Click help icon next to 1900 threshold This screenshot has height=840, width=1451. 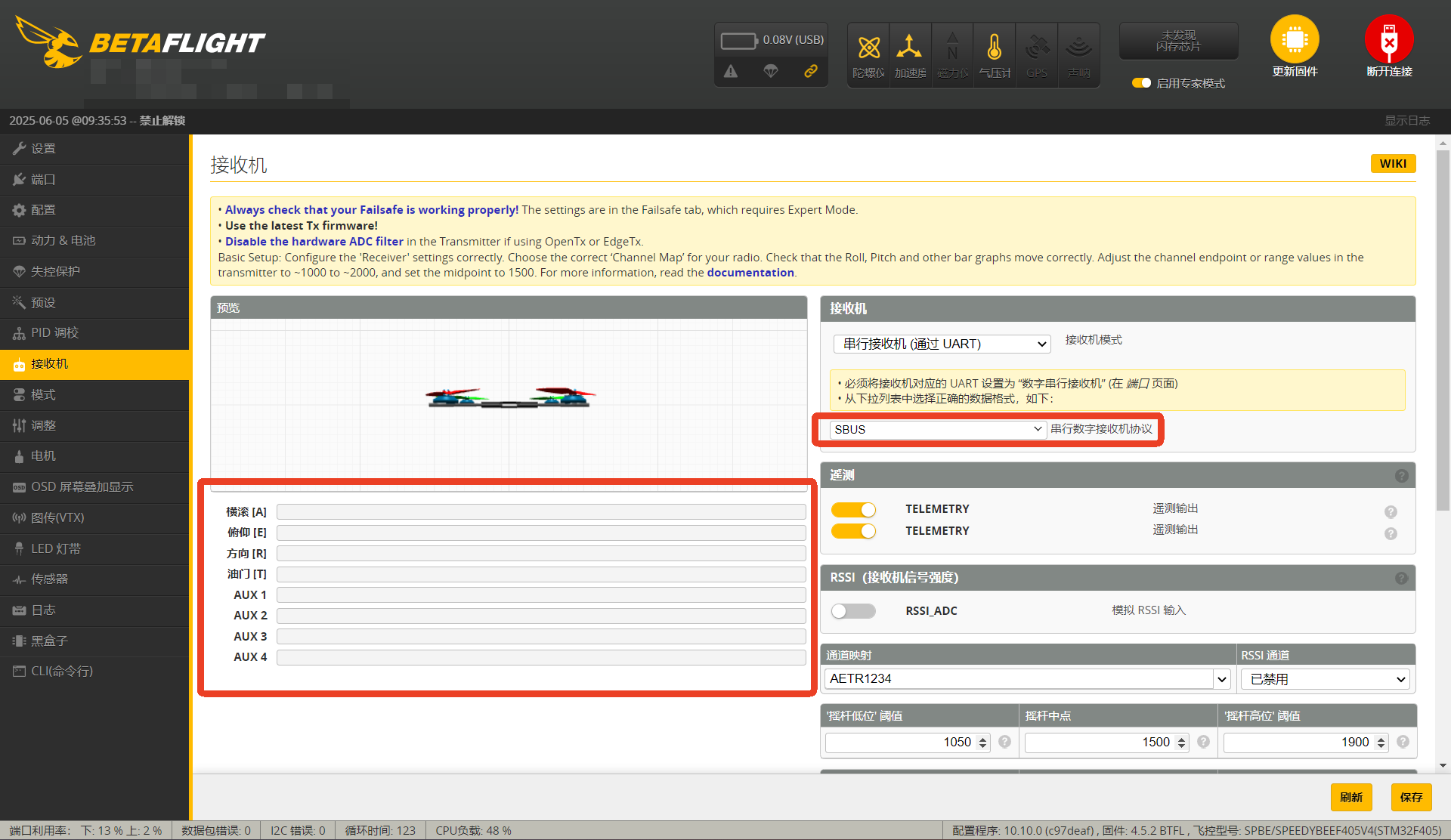[x=1403, y=742]
